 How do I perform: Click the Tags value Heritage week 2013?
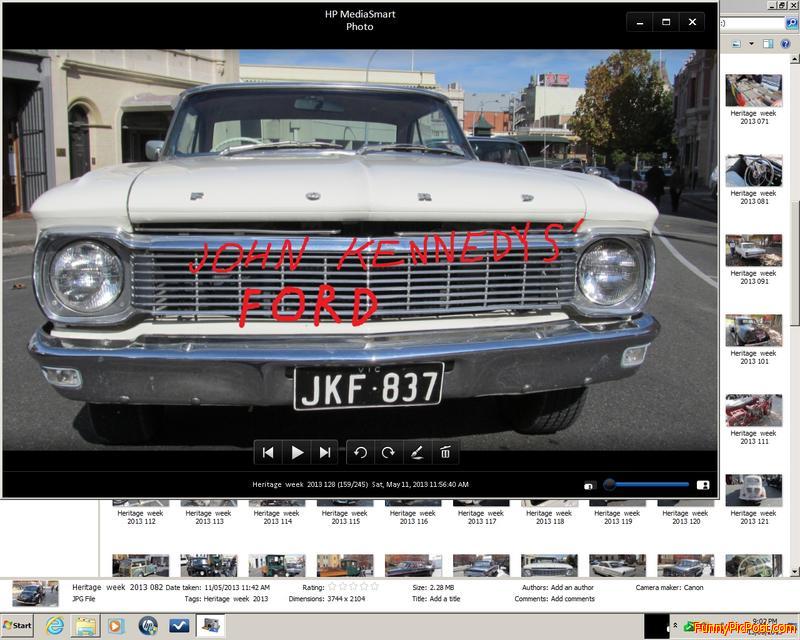236,599
